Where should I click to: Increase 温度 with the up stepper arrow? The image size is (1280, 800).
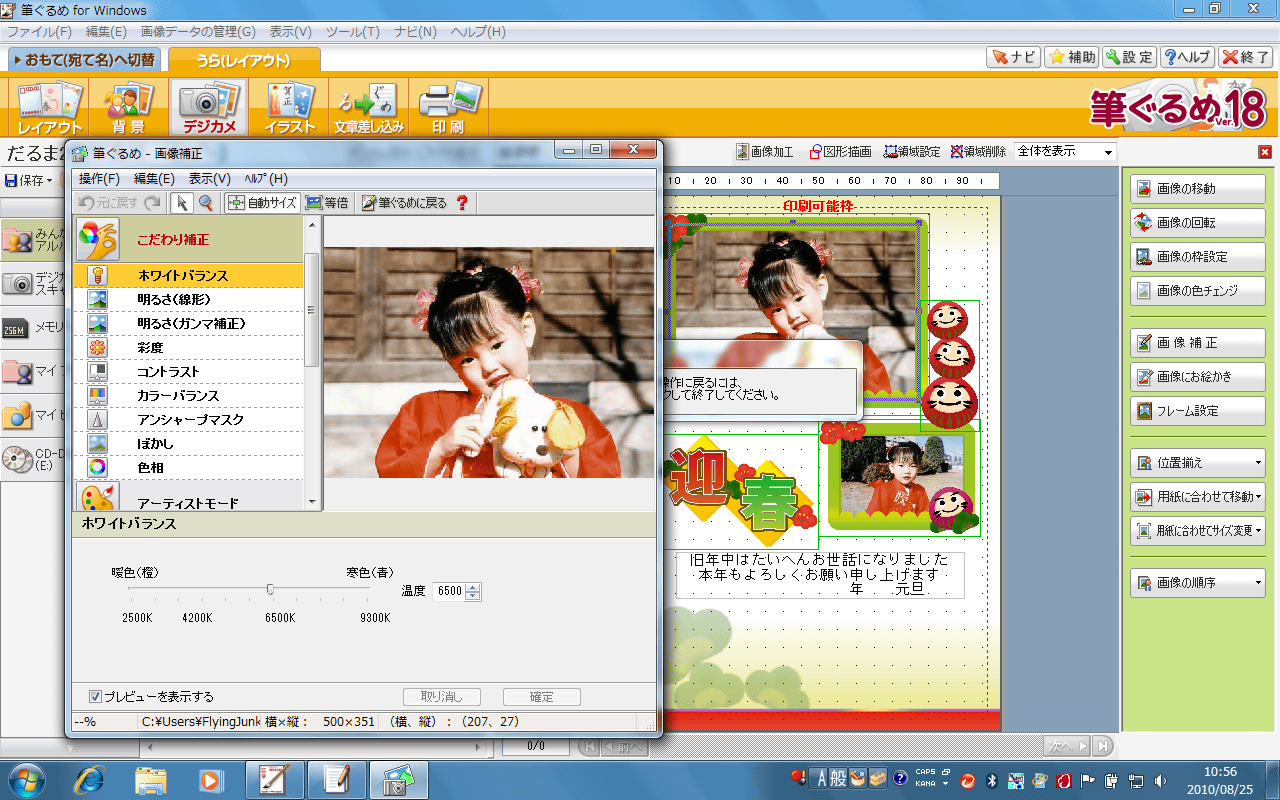click(473, 587)
